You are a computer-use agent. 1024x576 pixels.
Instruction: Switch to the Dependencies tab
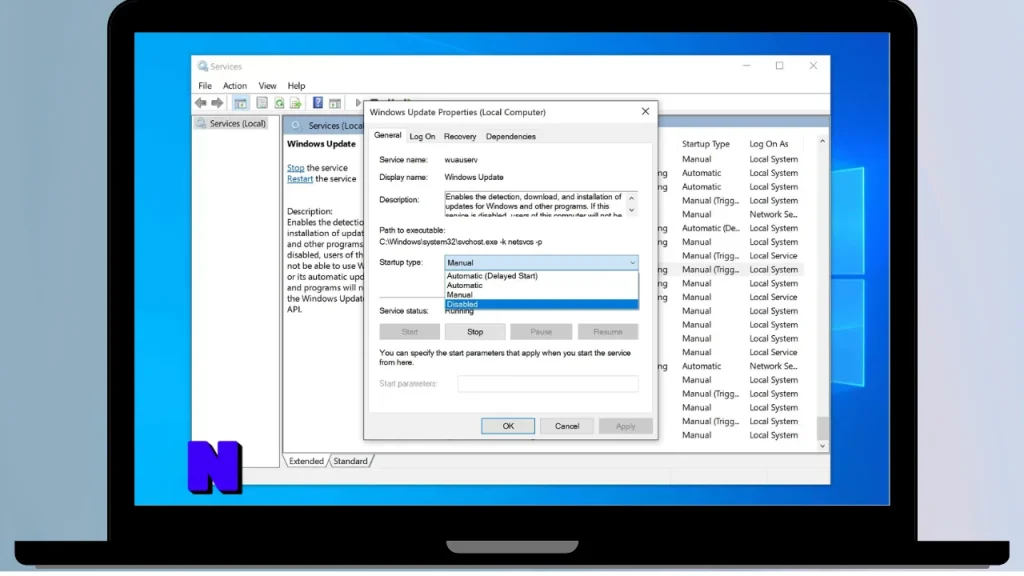[x=511, y=136]
